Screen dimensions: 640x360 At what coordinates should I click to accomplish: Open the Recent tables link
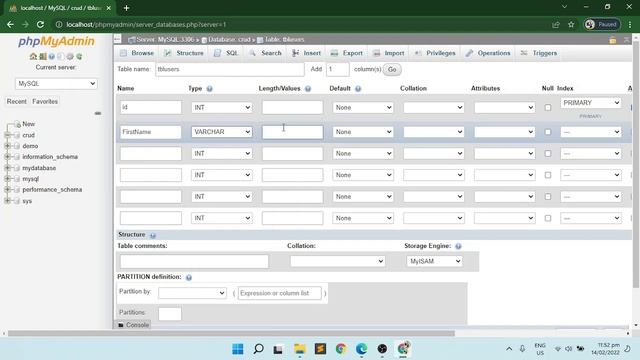click(x=17, y=102)
